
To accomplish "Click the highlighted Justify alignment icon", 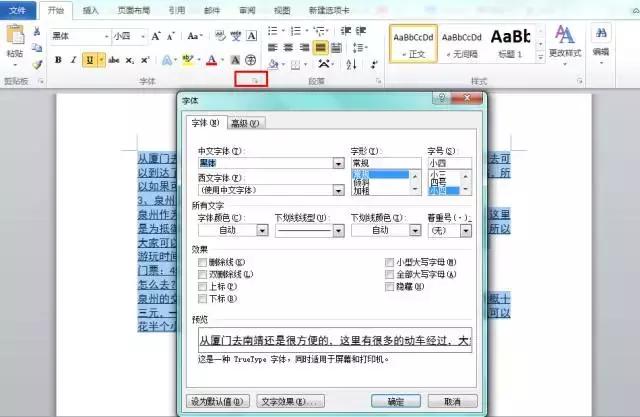I will click(320, 48).
